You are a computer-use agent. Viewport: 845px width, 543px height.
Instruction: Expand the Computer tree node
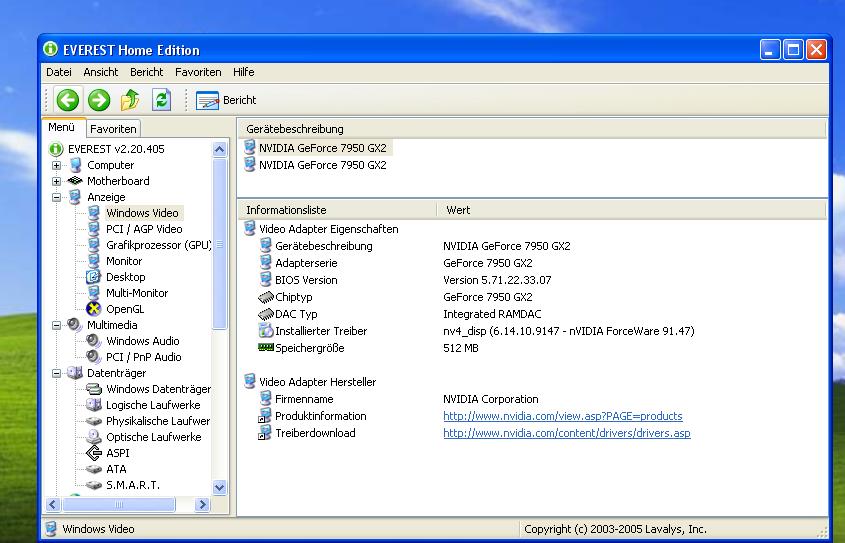[56, 165]
